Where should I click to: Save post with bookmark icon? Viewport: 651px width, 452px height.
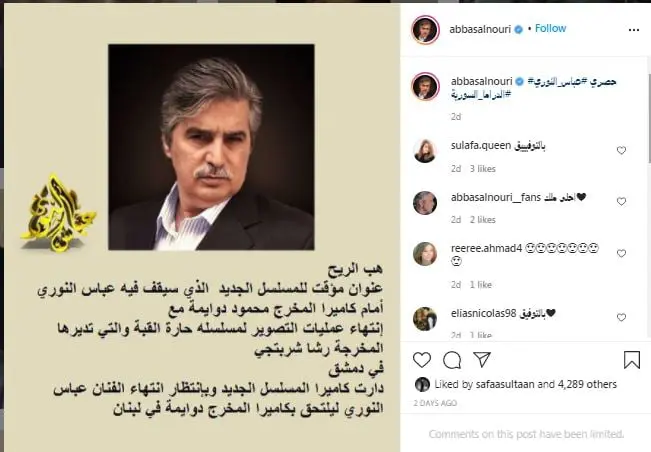point(631,359)
